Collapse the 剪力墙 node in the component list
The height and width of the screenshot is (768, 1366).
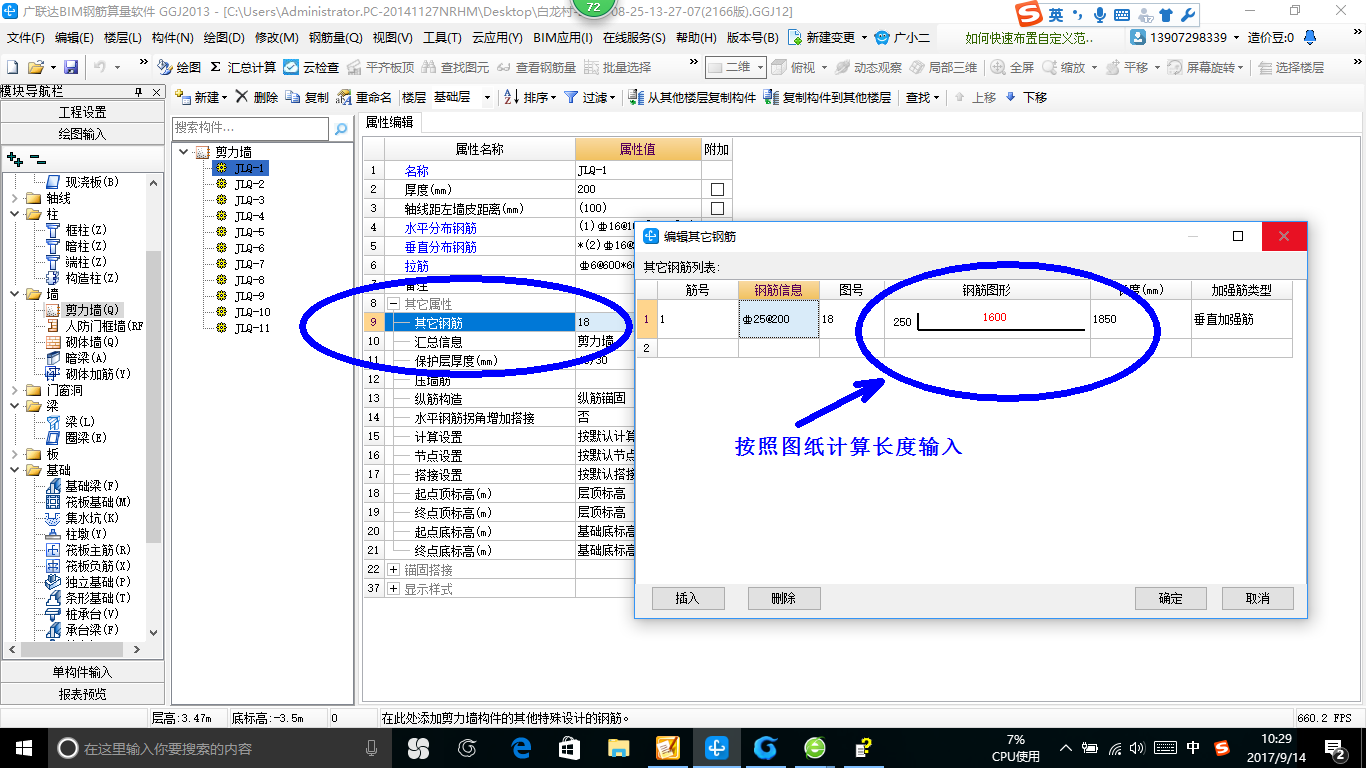point(184,152)
